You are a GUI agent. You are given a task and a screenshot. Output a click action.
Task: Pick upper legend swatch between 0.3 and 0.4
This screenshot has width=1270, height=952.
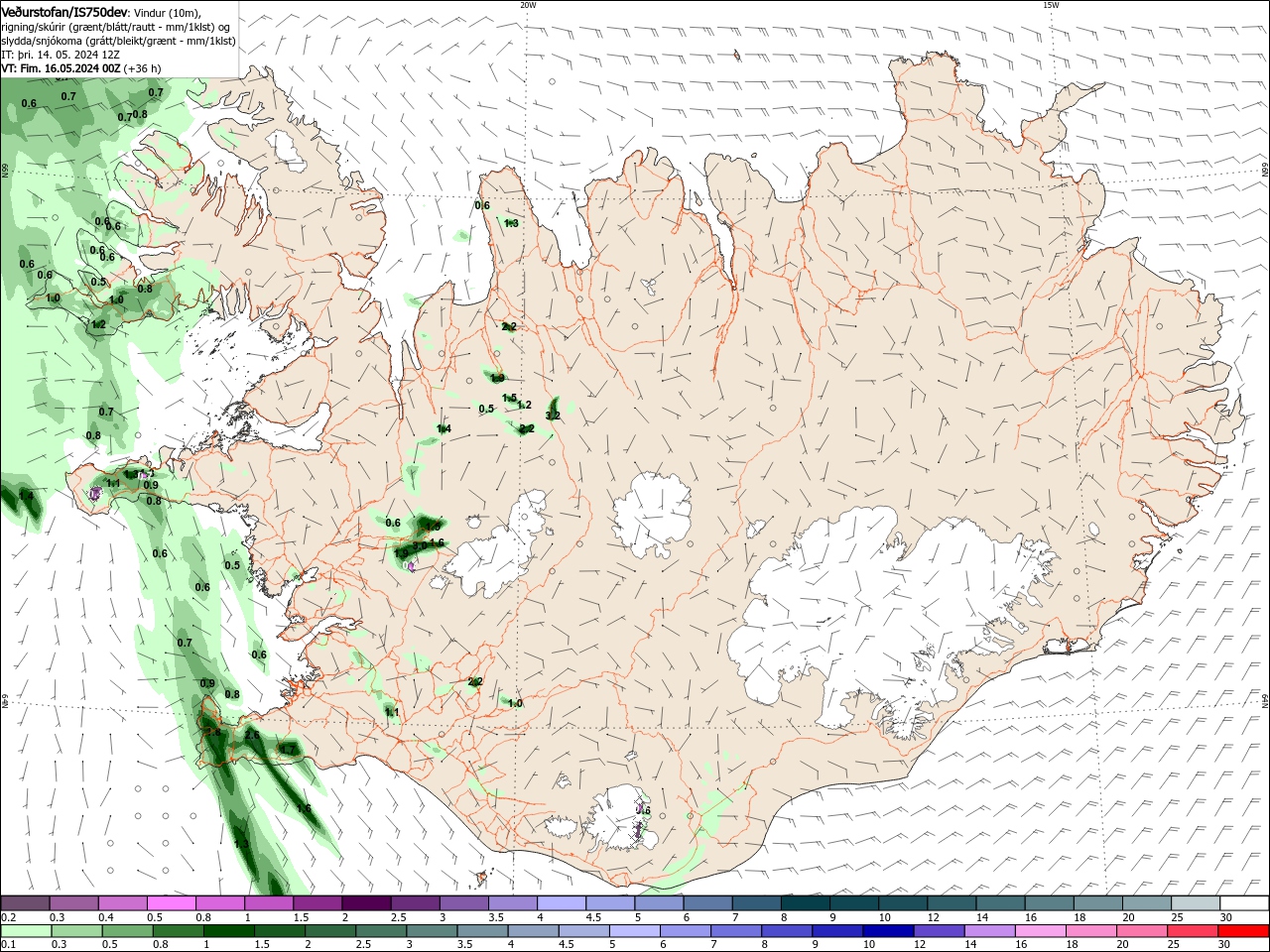(x=73, y=903)
